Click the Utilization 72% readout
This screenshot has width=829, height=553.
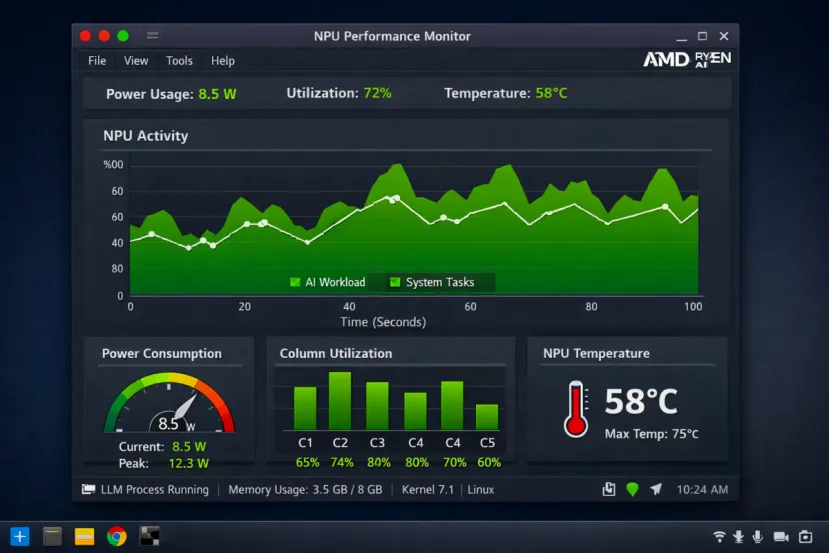tap(339, 93)
